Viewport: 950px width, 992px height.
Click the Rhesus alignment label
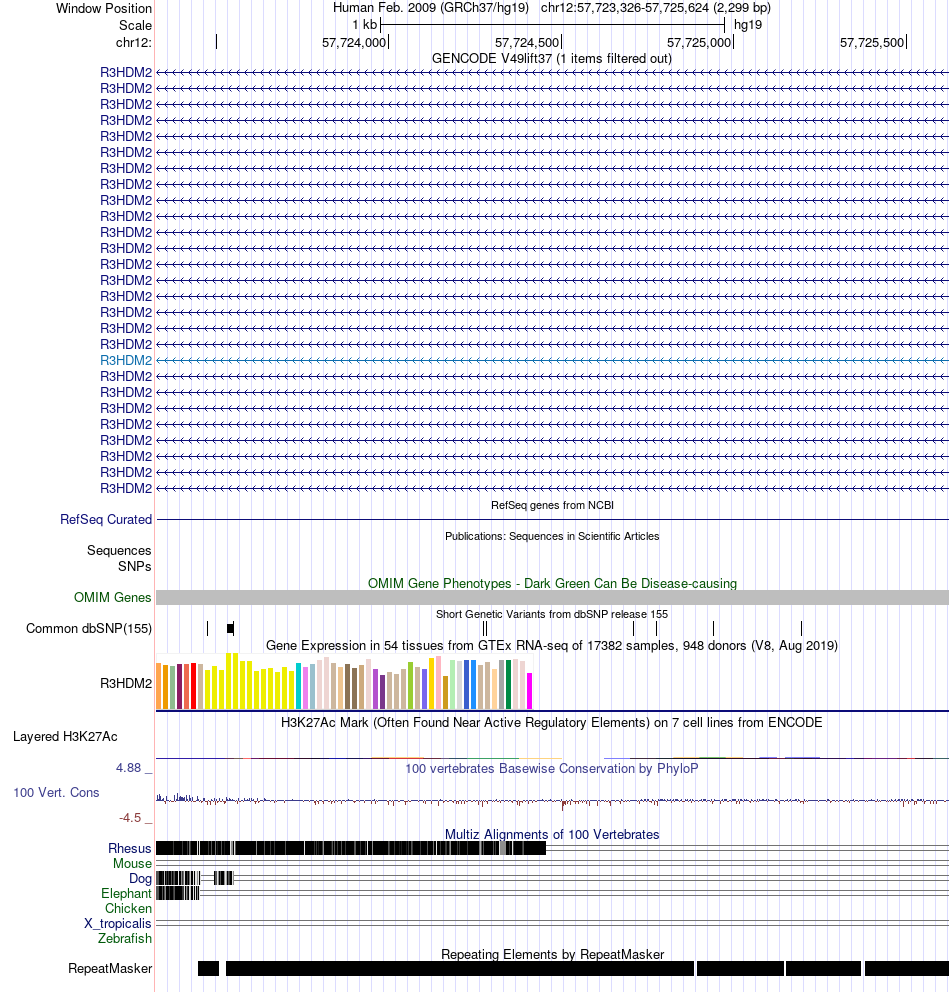coord(130,848)
